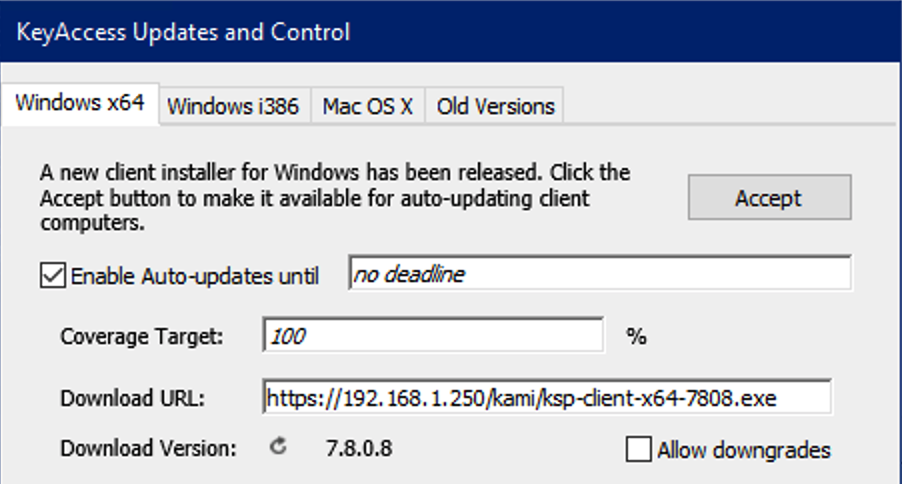Click the 'Coverage Target:' label
This screenshot has height=484, width=902.
(x=142, y=336)
